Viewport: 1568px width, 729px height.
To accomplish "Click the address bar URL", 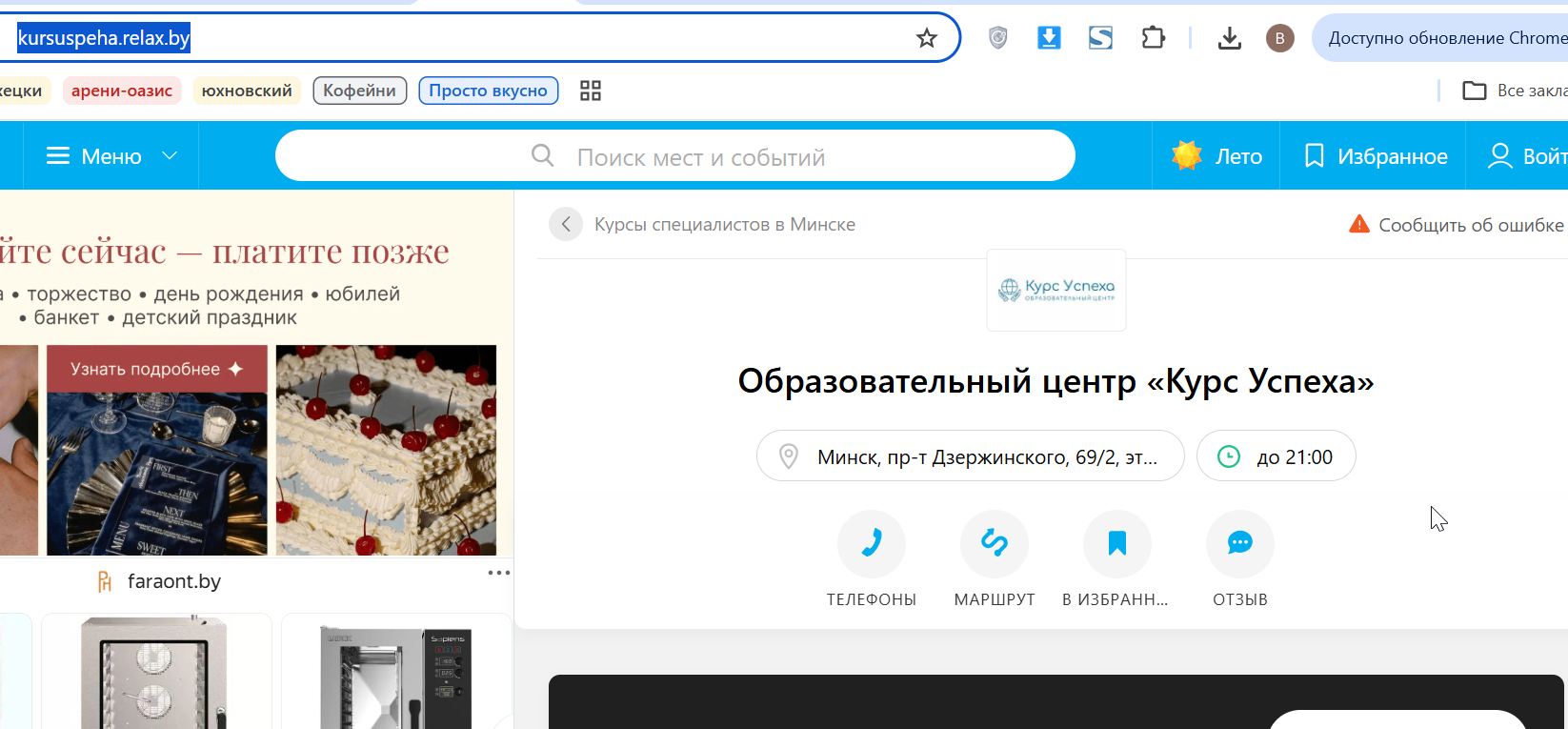I will tap(104, 38).
